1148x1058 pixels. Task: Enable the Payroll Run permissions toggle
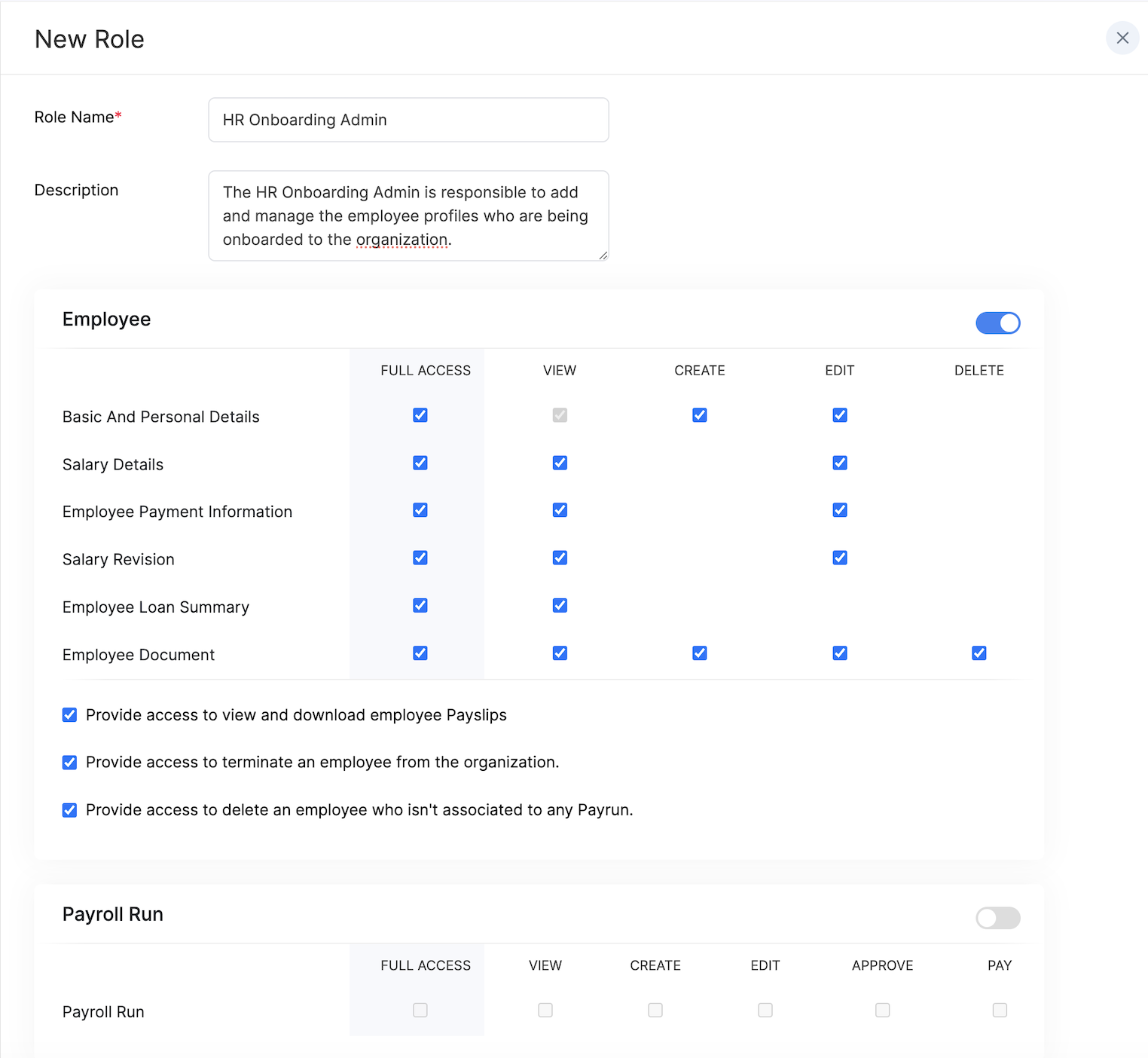pos(997,918)
